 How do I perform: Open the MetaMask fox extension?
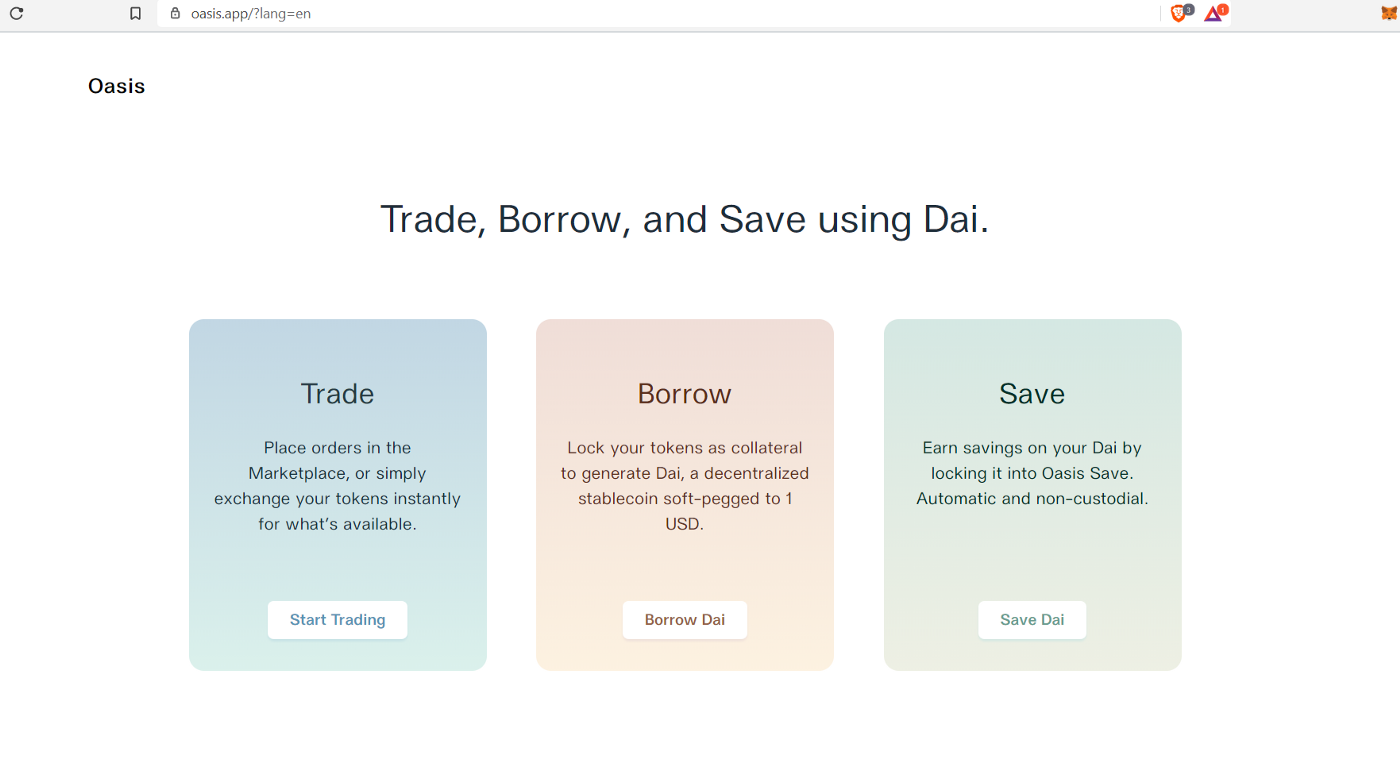click(x=1385, y=14)
